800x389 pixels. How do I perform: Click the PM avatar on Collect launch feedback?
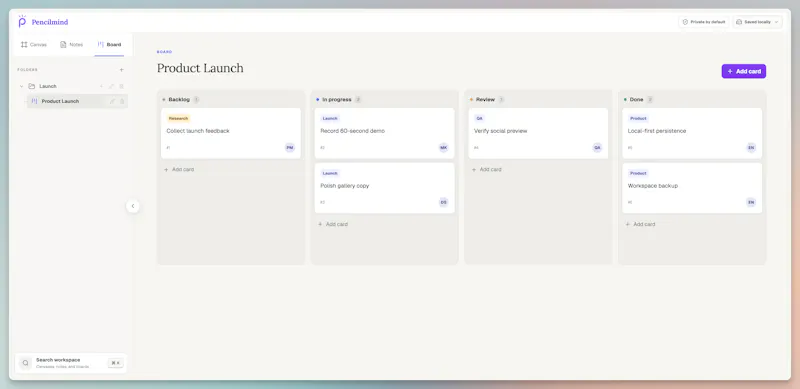pyautogui.click(x=290, y=148)
